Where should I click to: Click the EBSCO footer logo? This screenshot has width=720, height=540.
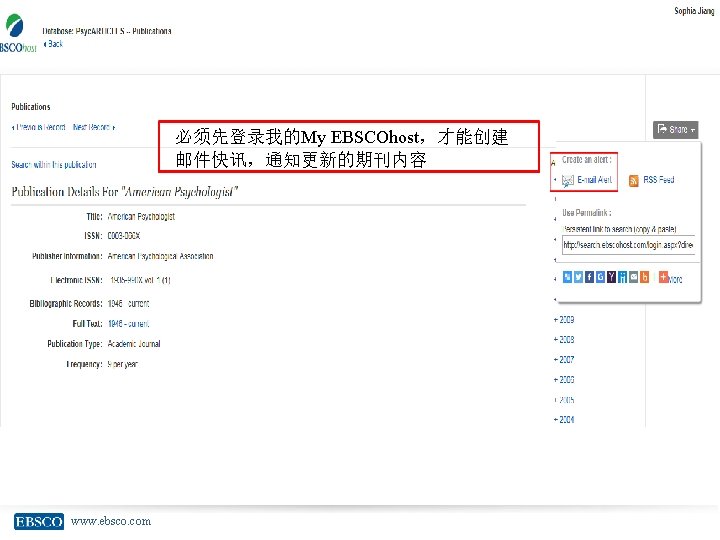(39, 522)
